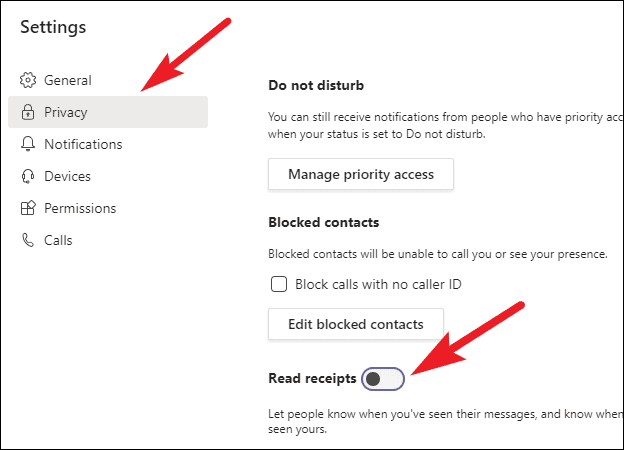Click the General gear icon
Viewport: 624px width, 450px height.
pos(28,80)
